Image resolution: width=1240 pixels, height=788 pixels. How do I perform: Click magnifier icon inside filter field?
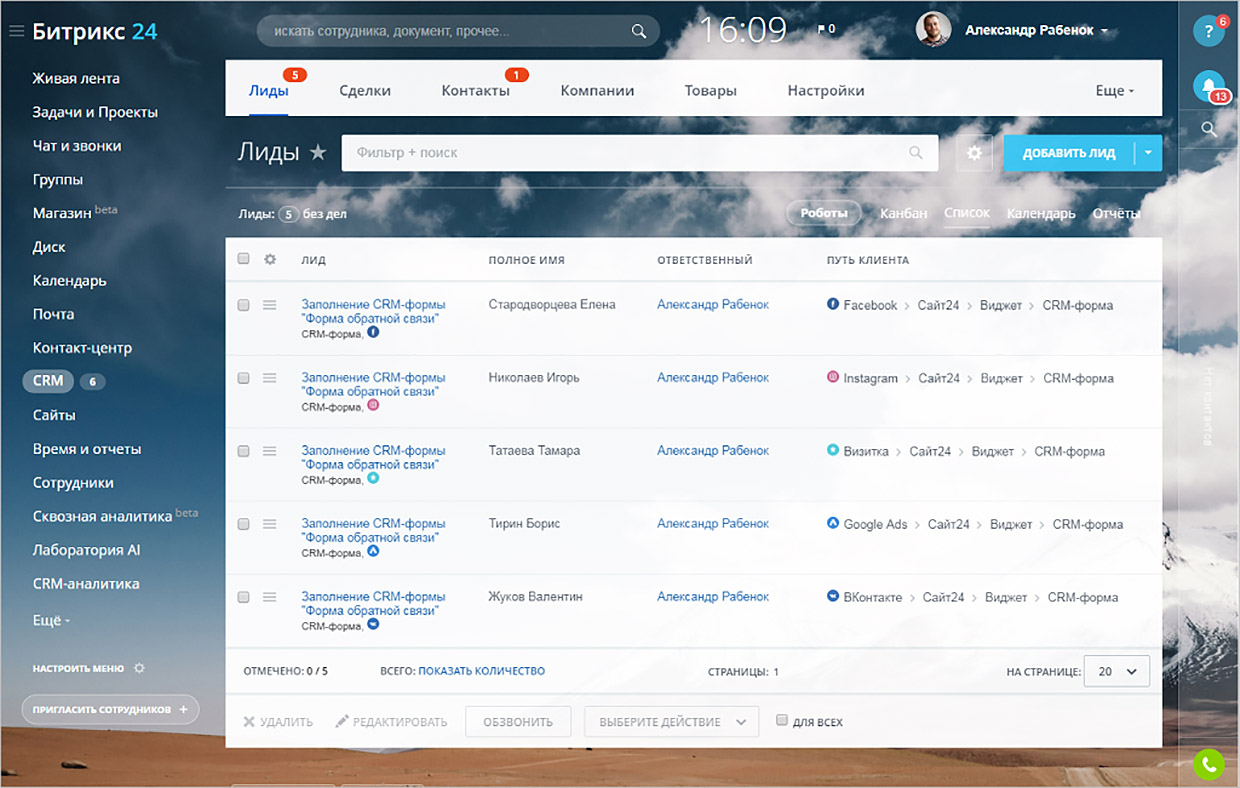tap(915, 153)
